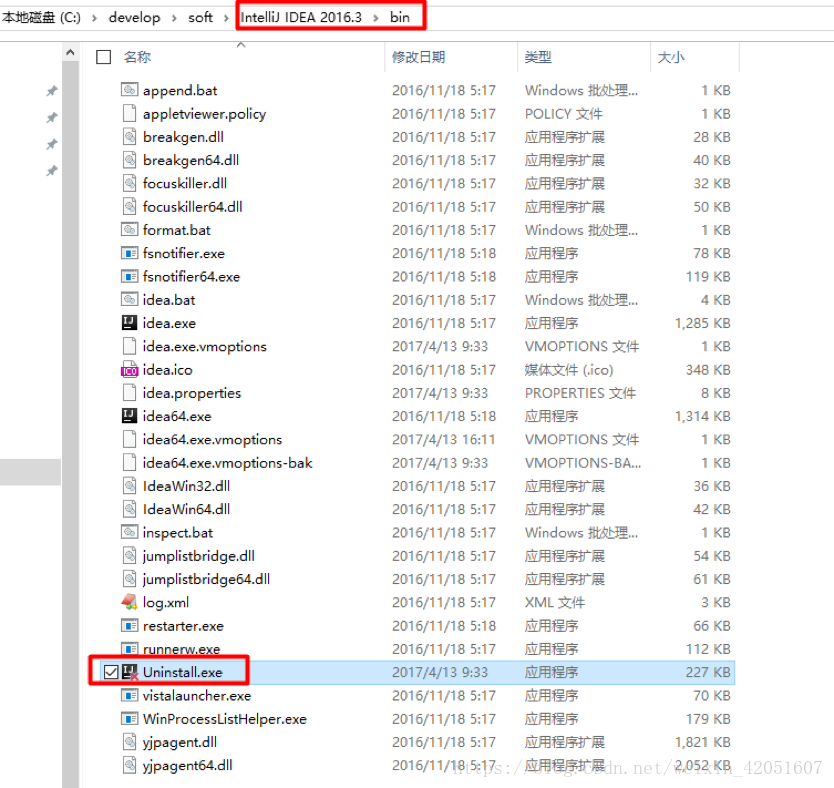Viewport: 834px width, 788px height.
Task: Select the file idea.exe.vmoptions
Action: tap(204, 346)
